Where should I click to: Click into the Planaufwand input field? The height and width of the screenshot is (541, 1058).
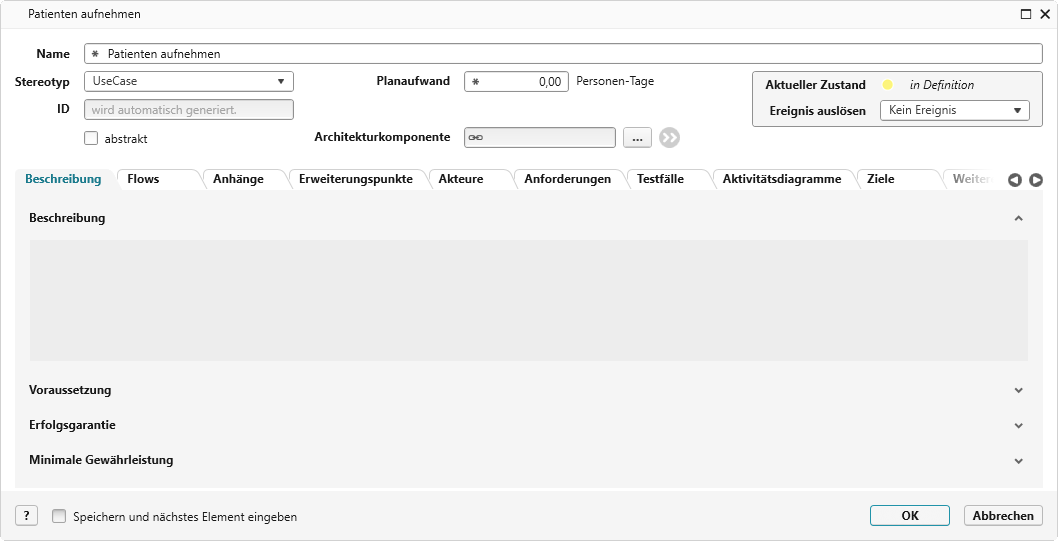pyautogui.click(x=520, y=82)
